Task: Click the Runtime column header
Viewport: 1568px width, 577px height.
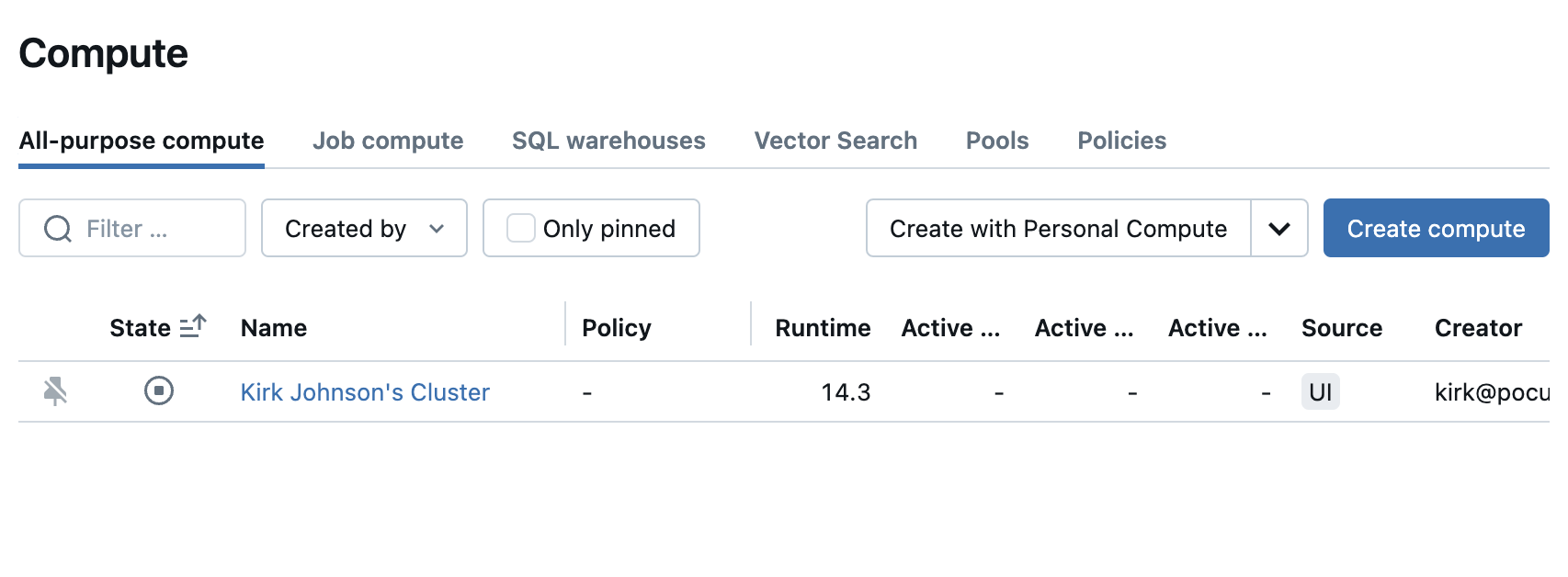Action: [823, 328]
